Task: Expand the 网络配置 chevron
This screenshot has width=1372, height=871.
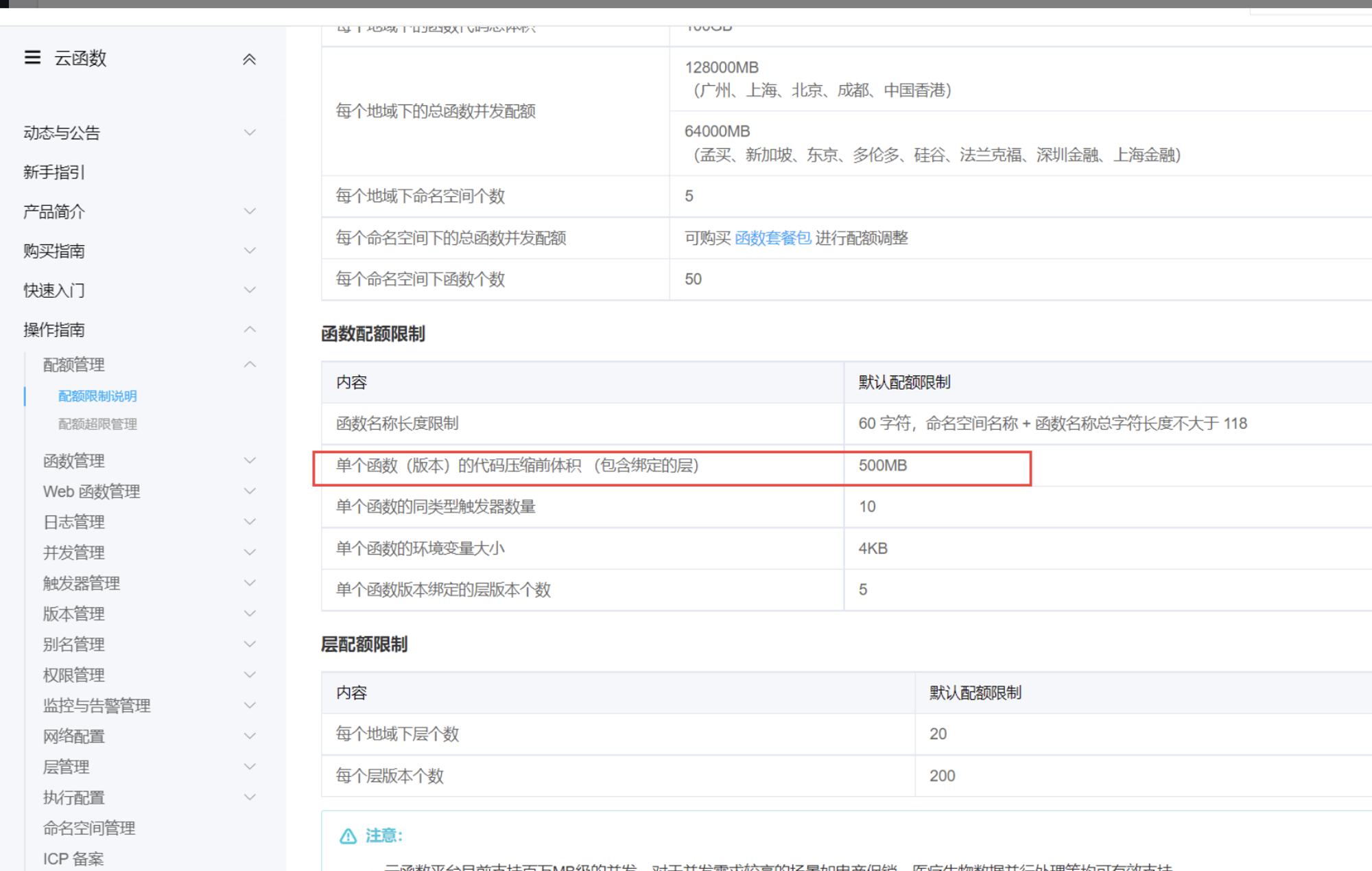Action: point(250,736)
